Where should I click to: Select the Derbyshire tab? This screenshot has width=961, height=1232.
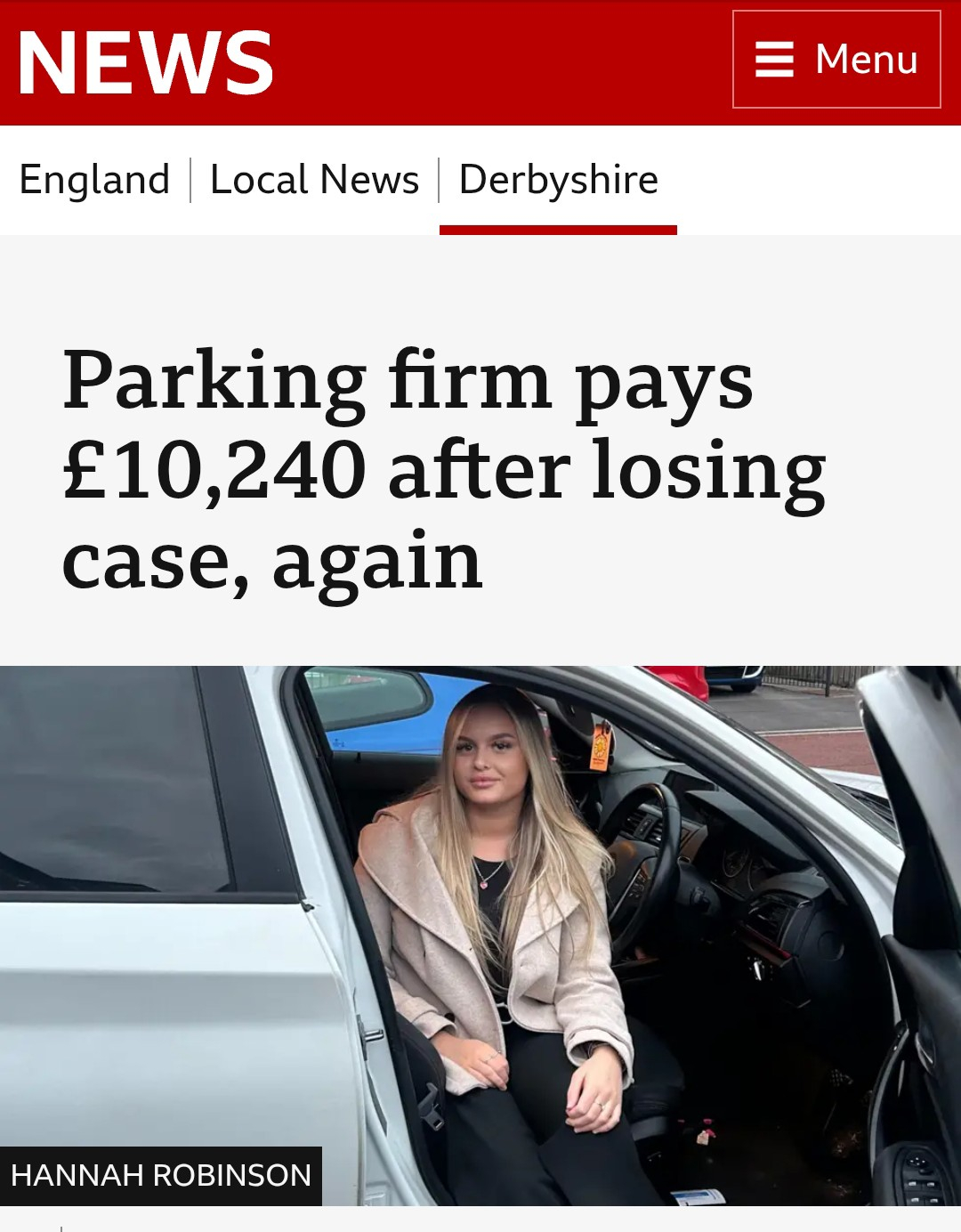558,180
